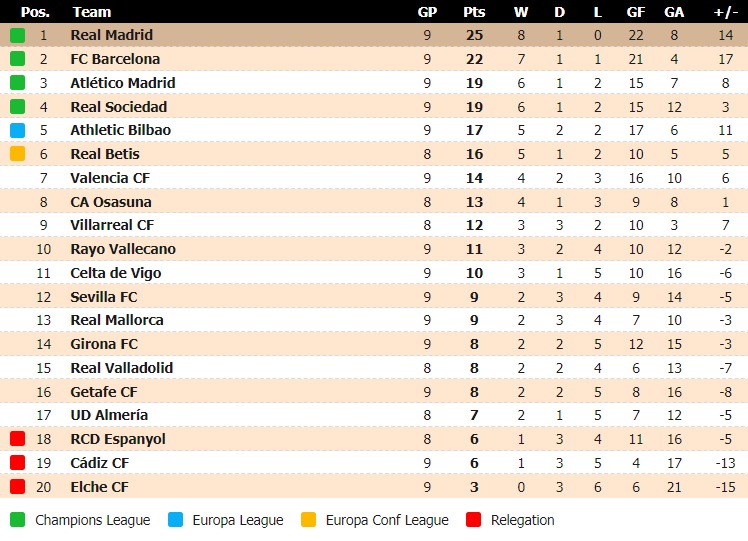Open the Villarreal CF team link

tap(112, 225)
